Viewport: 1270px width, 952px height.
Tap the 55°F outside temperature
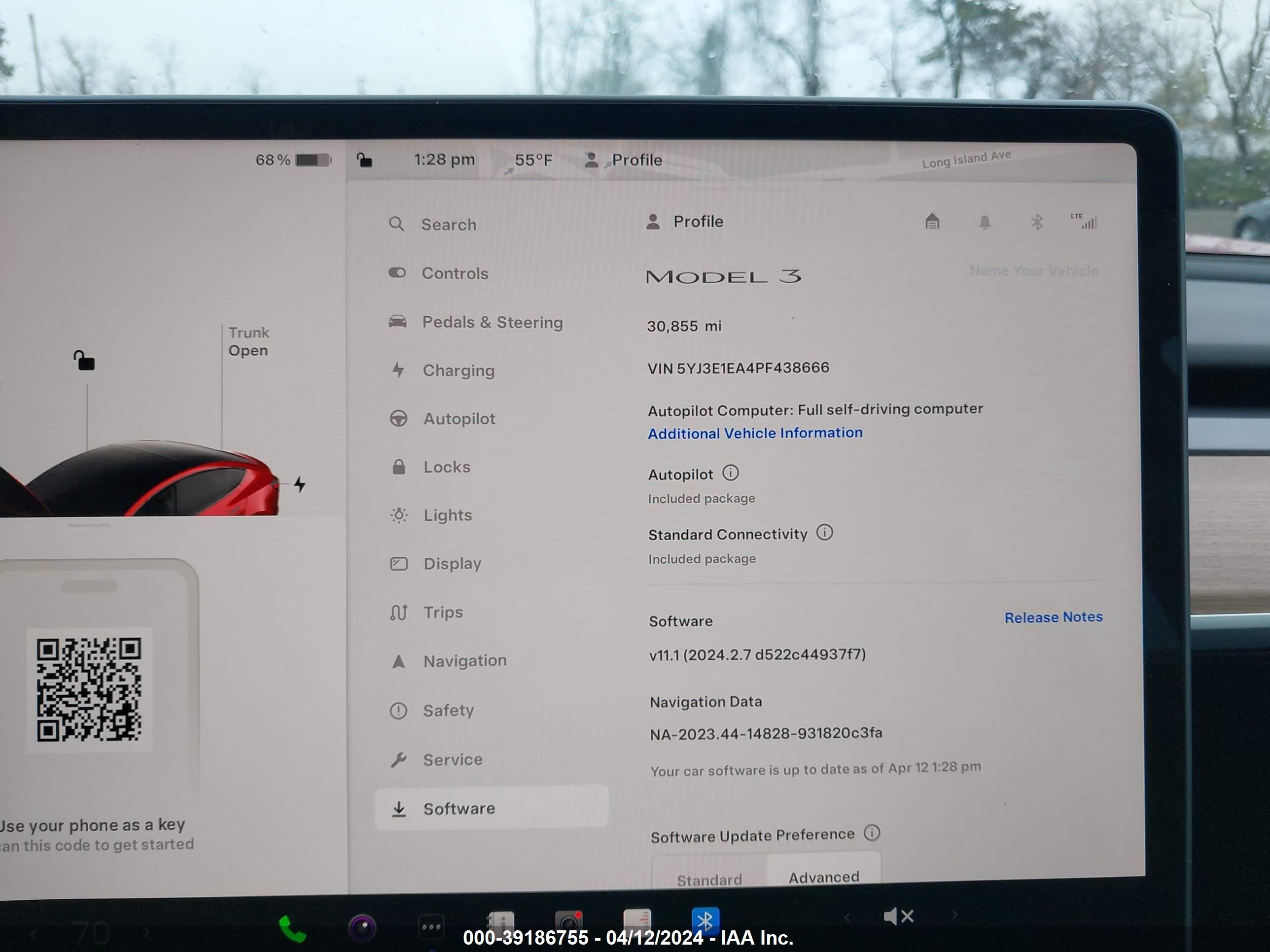pyautogui.click(x=533, y=160)
